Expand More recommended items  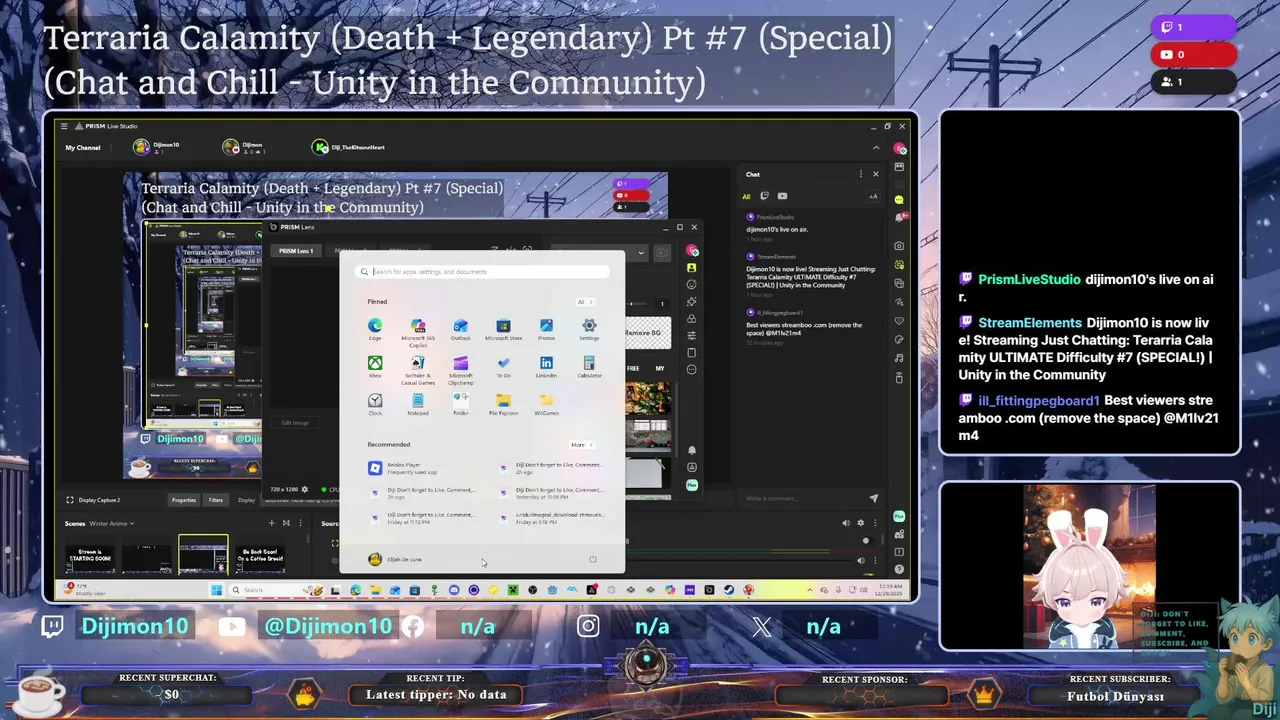tap(581, 445)
